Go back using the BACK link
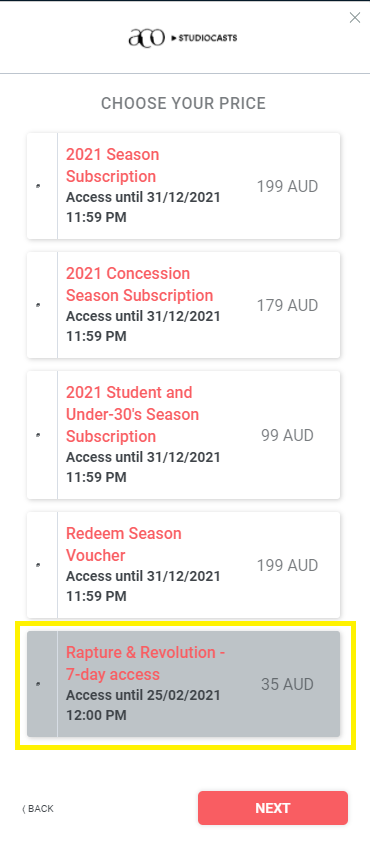 pos(38,809)
